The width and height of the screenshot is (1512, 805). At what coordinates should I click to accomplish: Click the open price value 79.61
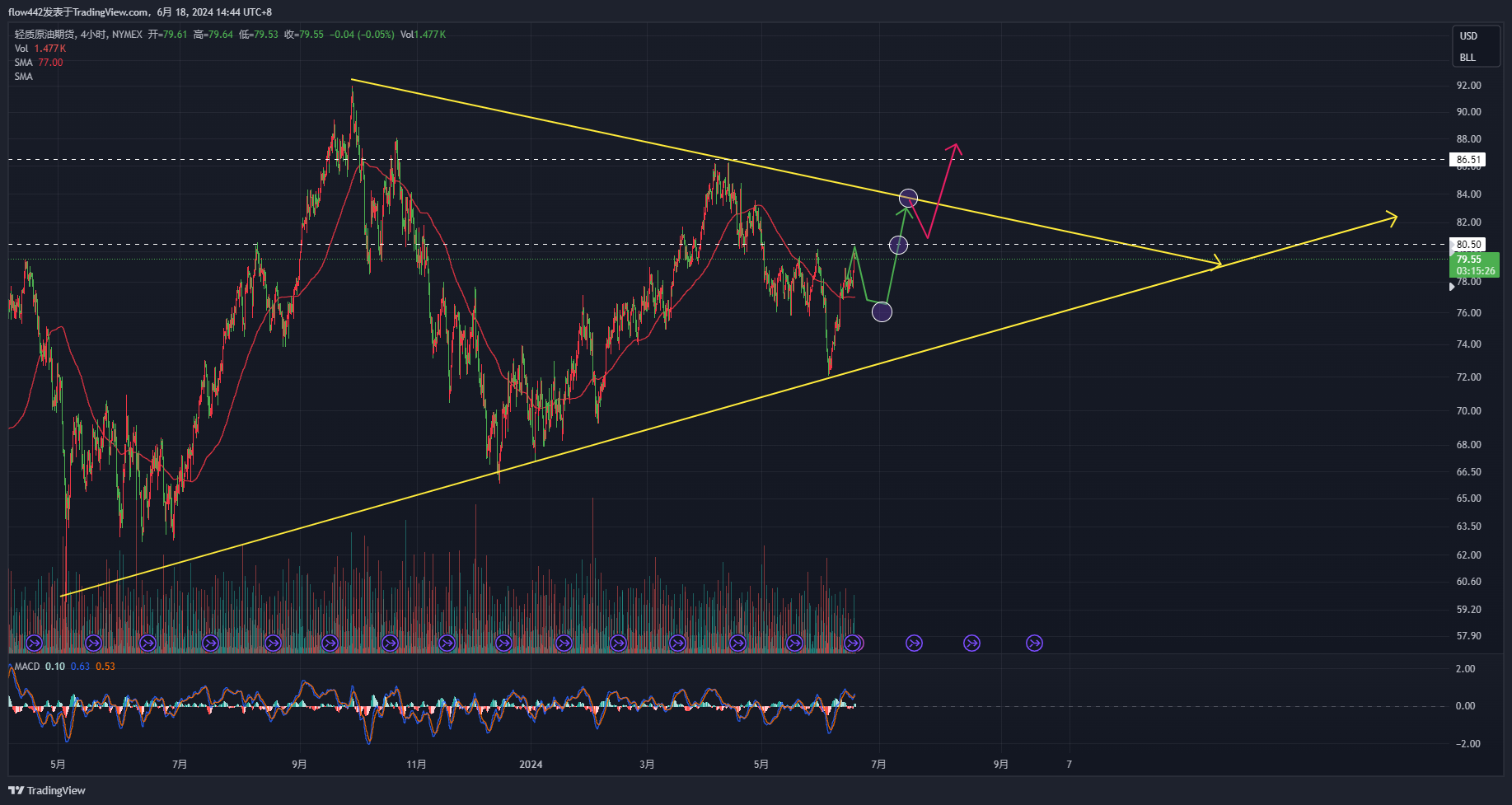(x=175, y=35)
